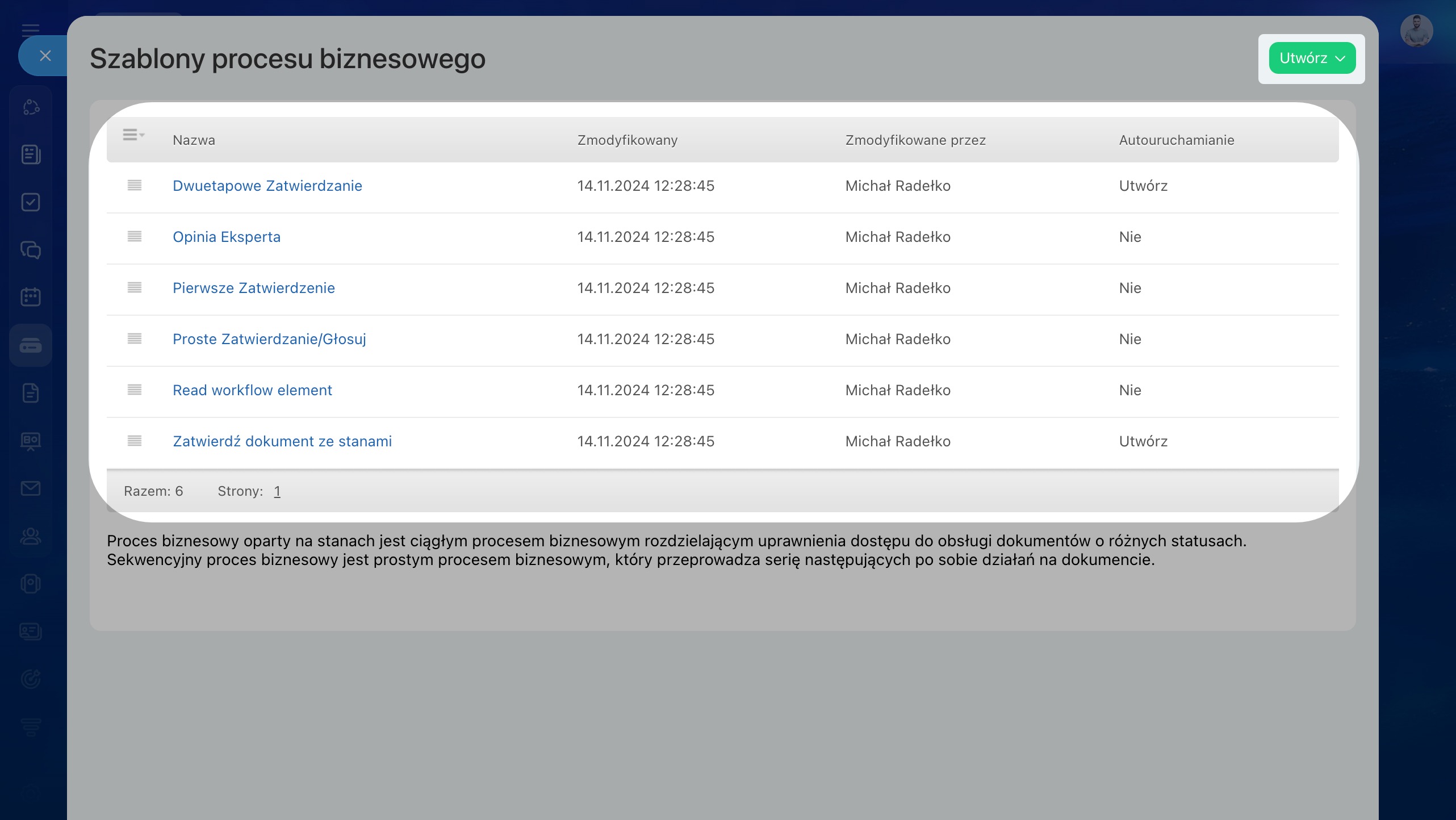Screen dimensions: 1456x820
Task: Open the grid settings menu in the table header
Action: [x=133, y=135]
